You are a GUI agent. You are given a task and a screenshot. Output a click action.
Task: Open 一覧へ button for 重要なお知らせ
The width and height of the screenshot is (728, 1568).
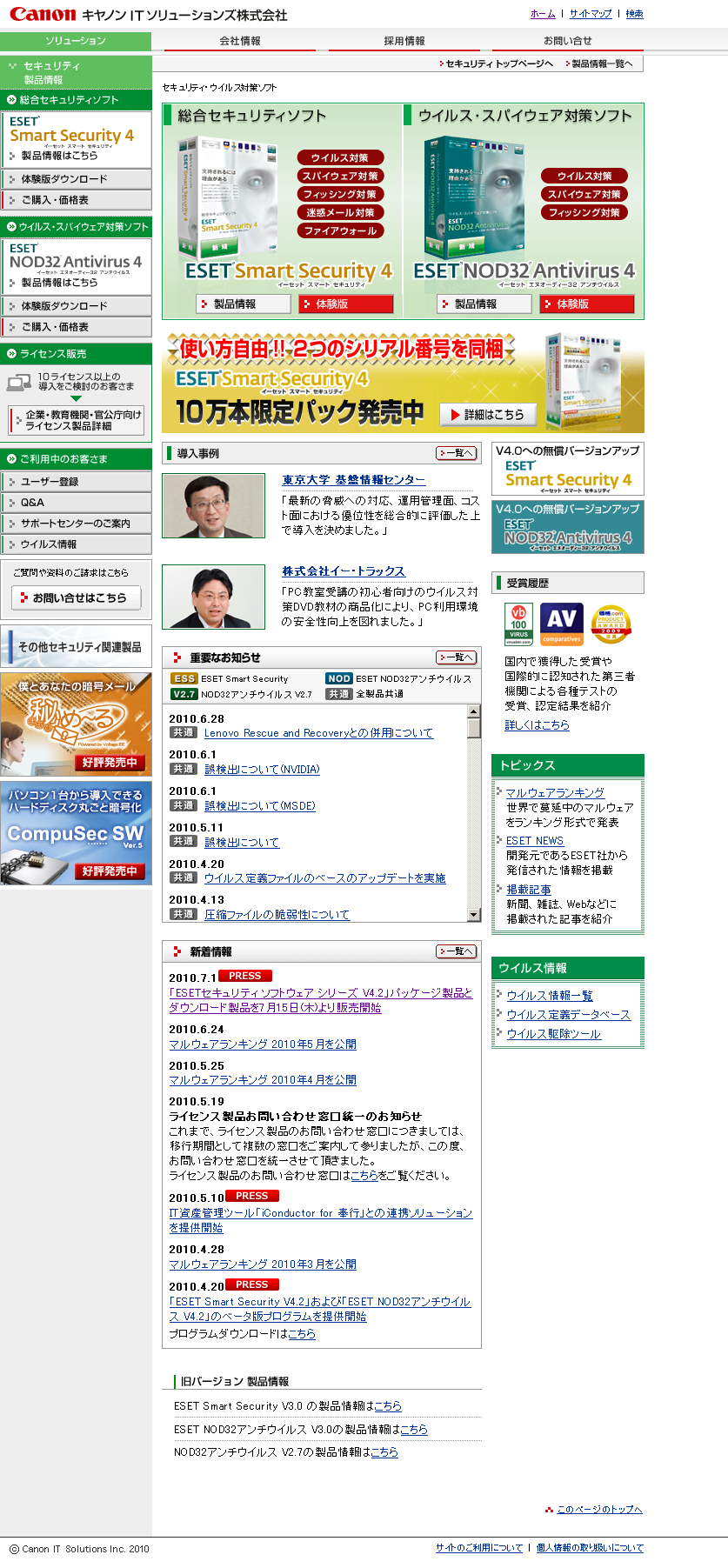point(457,657)
